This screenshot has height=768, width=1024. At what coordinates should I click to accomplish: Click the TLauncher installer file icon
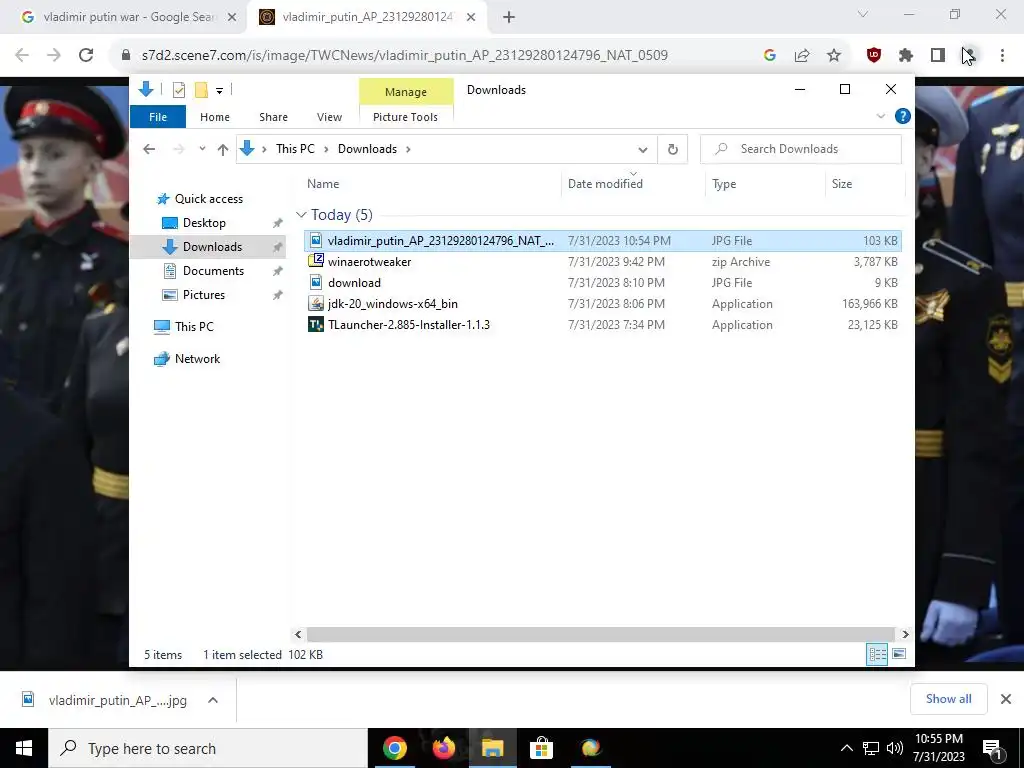[315, 325]
